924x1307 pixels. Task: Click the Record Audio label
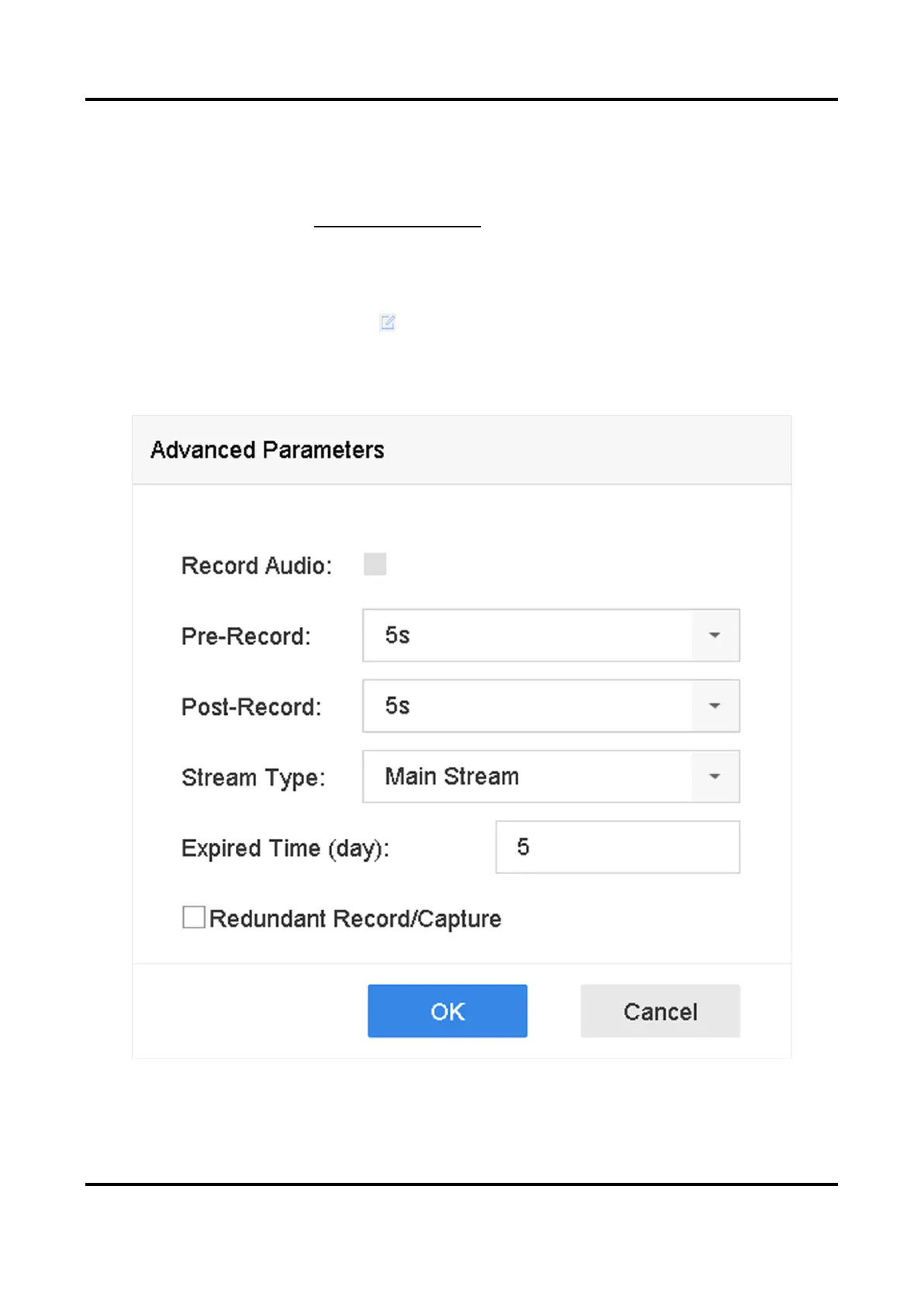(257, 566)
